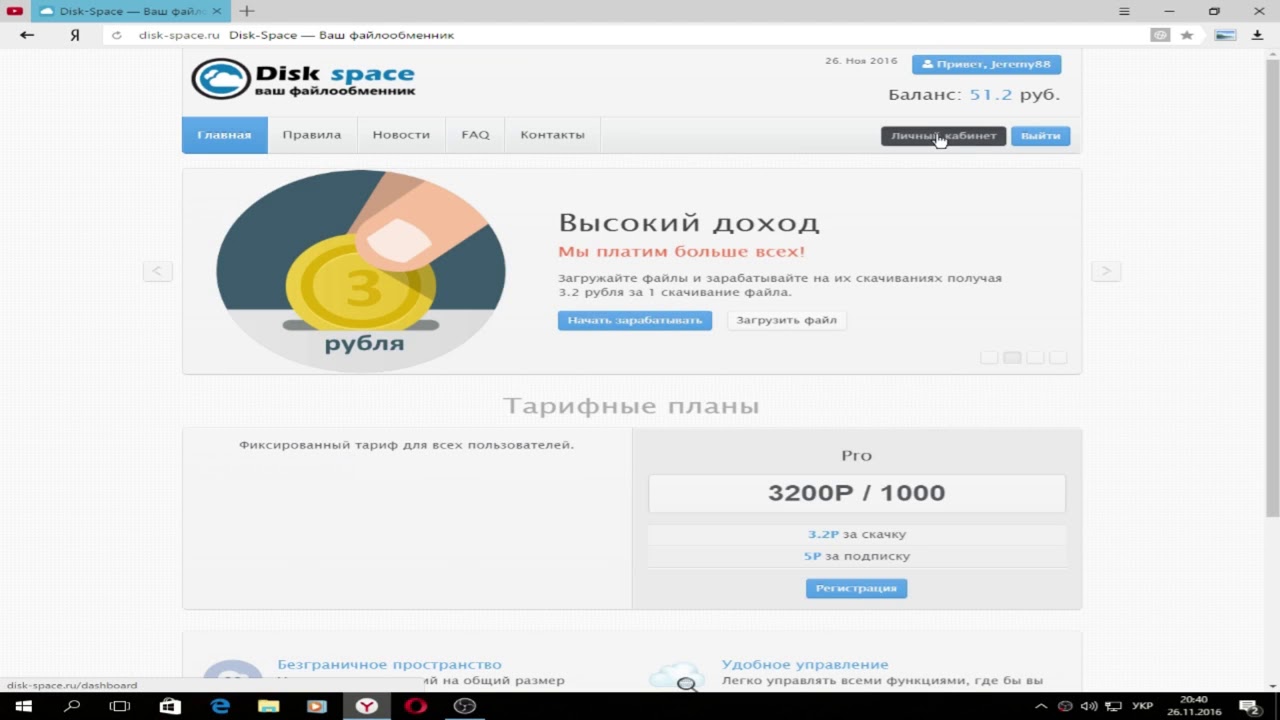Open a new tab with plus icon
This screenshot has height=720, width=1280.
tap(247, 11)
